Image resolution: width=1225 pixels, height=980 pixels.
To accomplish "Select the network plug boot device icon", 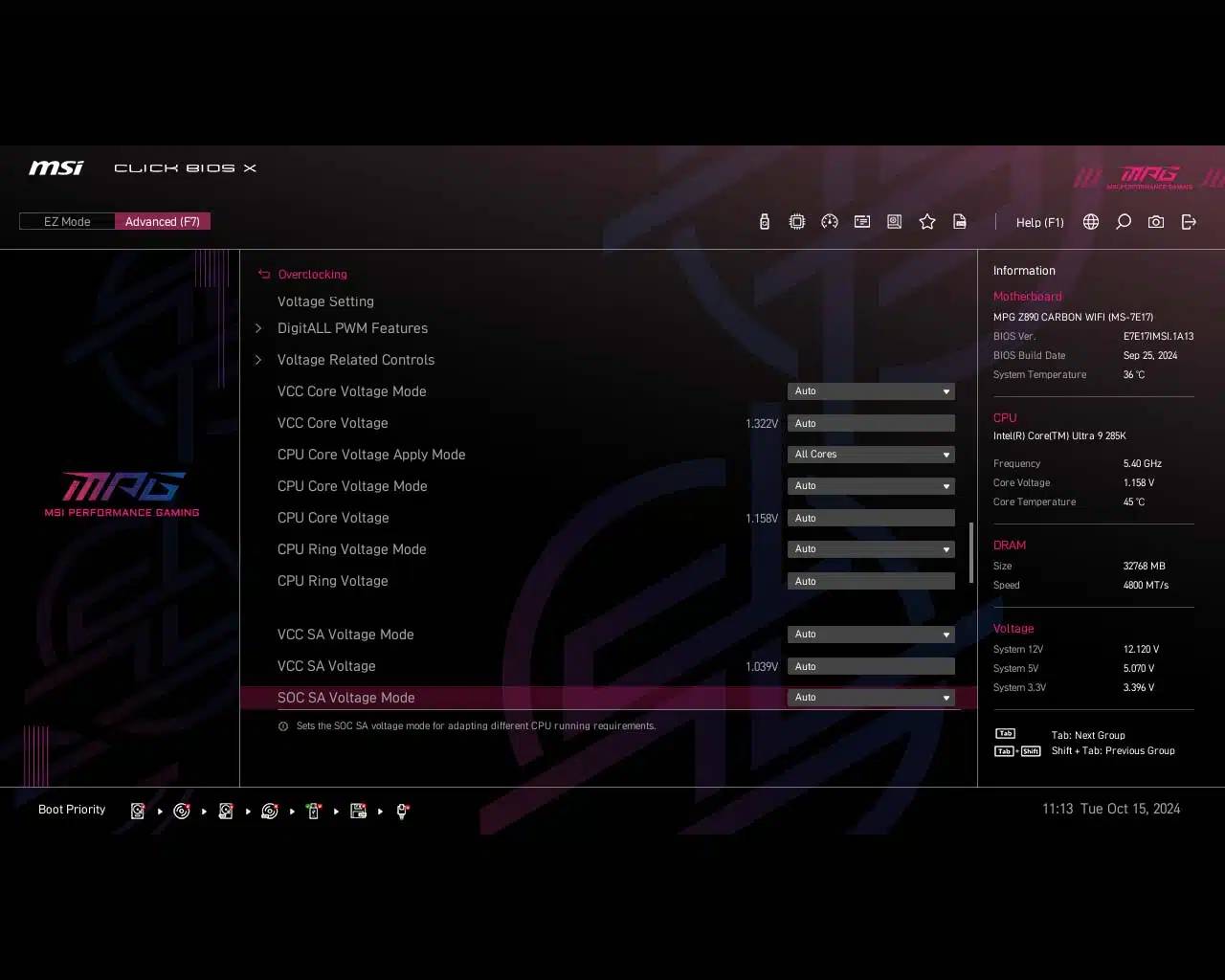I will (x=402, y=811).
